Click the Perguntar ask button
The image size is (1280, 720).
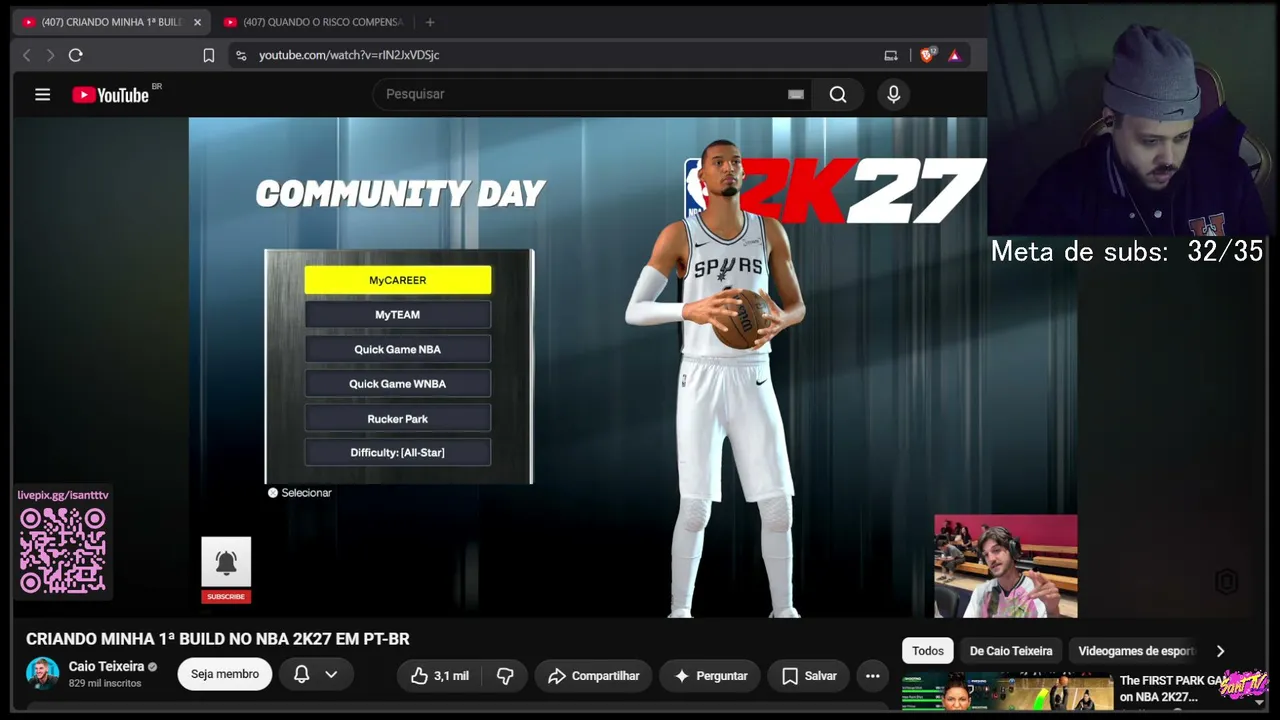point(710,676)
